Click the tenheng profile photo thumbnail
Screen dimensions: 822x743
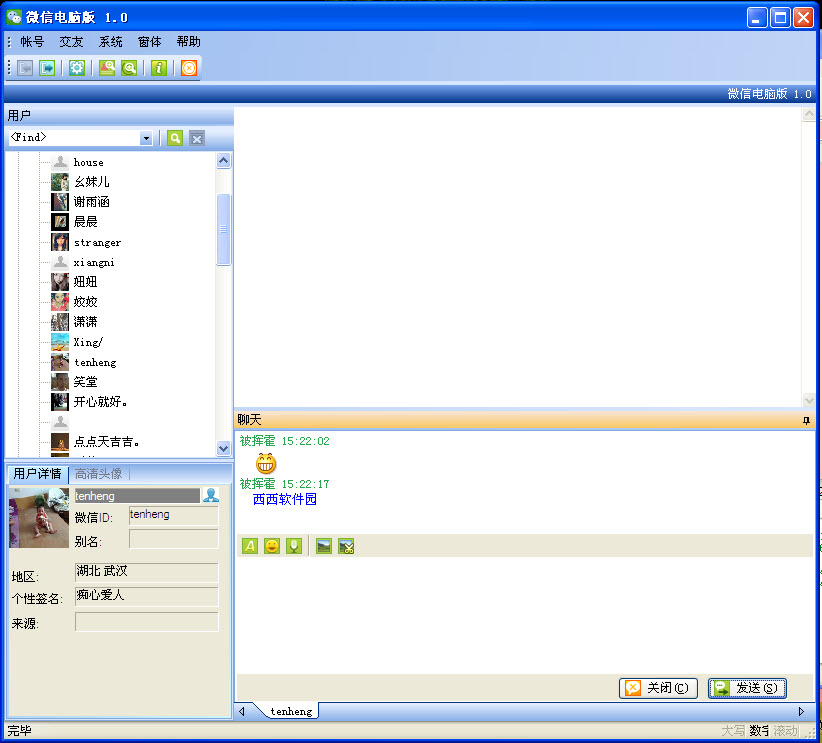click(39, 518)
